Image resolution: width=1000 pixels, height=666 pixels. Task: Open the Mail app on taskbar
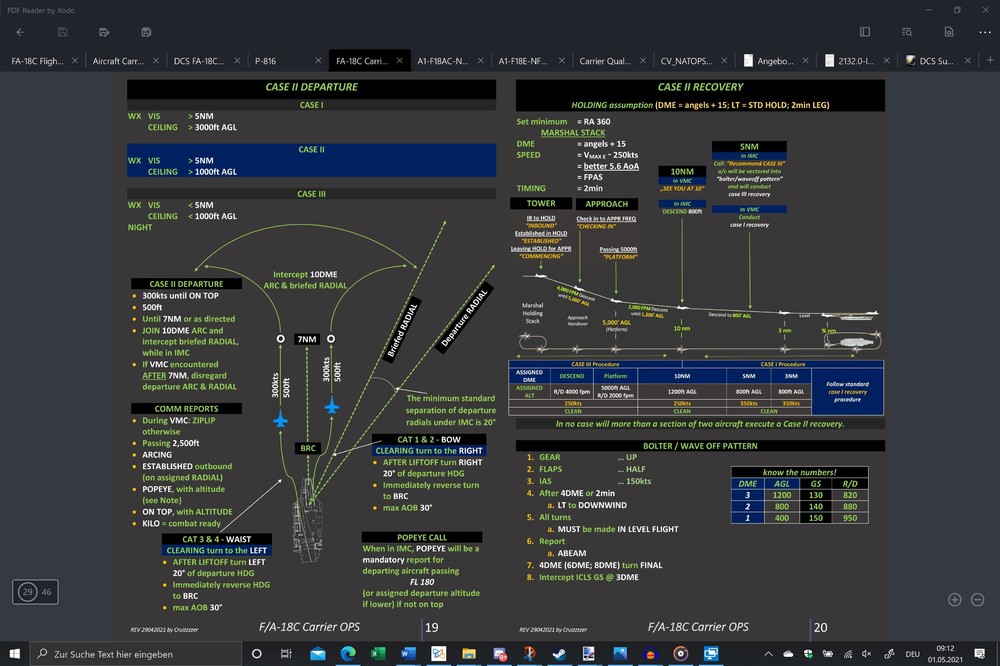tap(318, 654)
